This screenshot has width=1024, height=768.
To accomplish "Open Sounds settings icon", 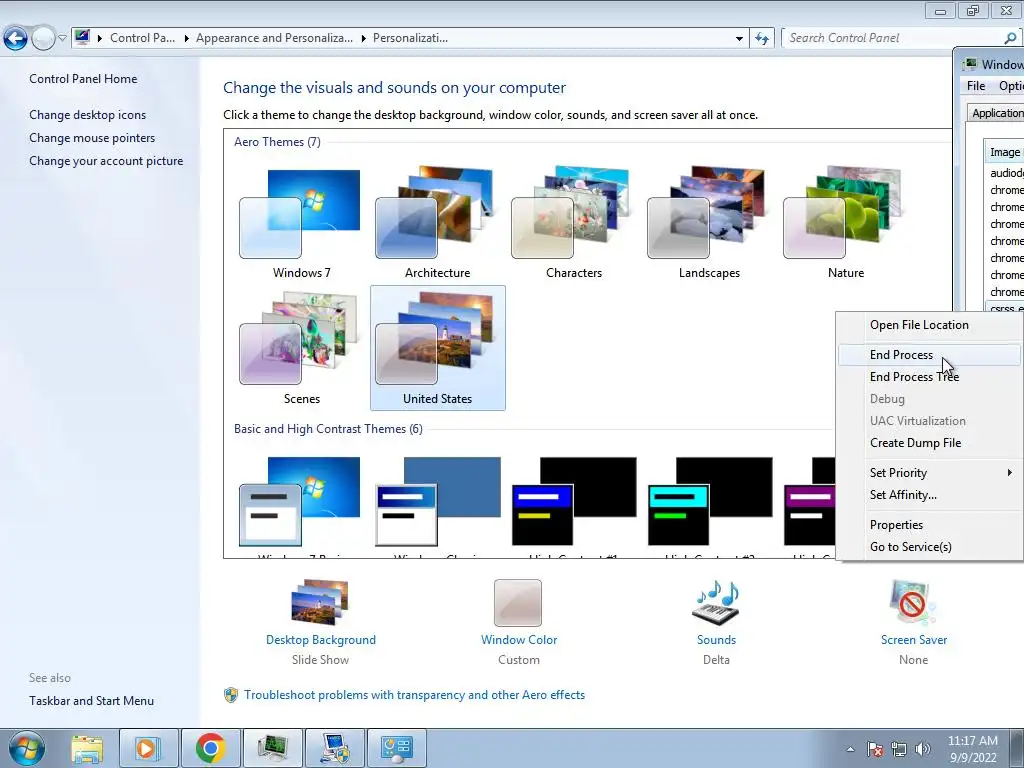I will pos(716,602).
